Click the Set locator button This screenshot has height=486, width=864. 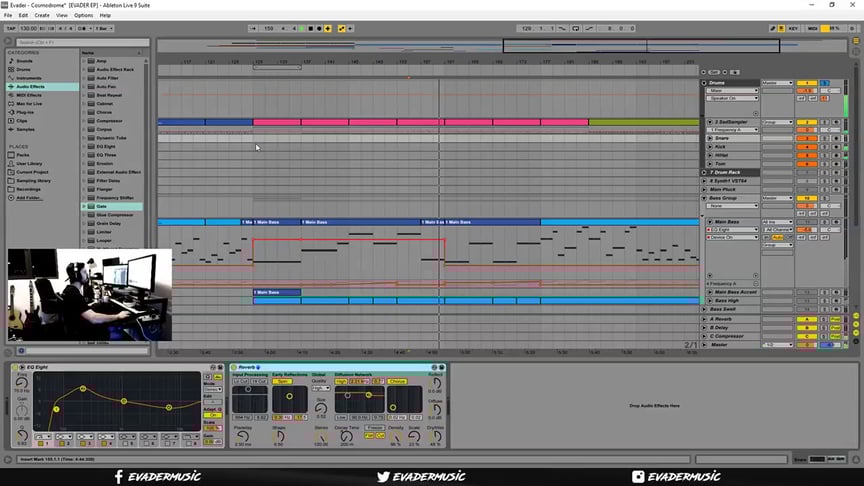point(714,72)
